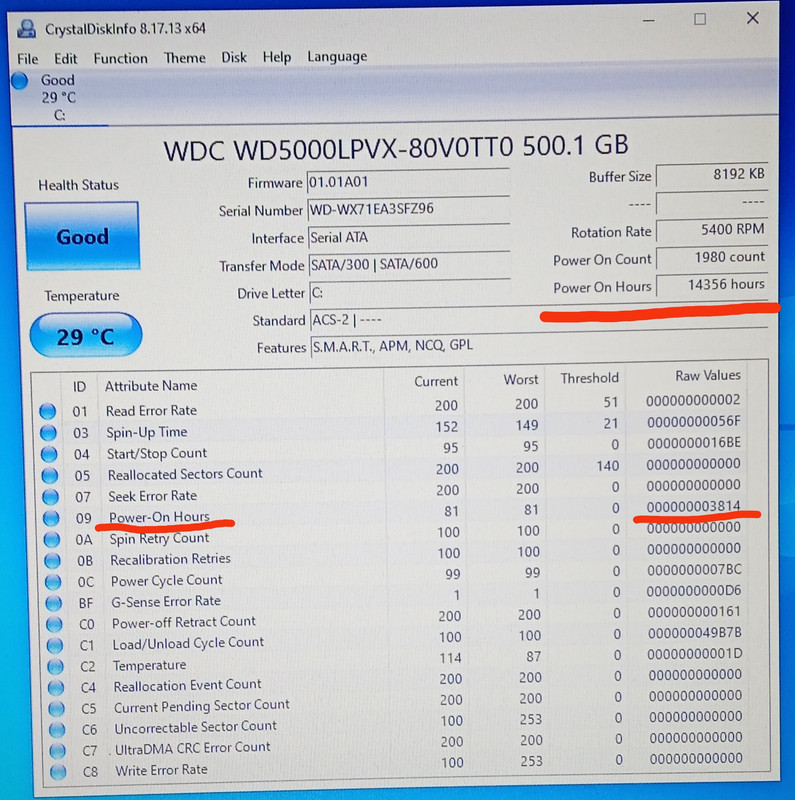Click the 29 °C temperature button
This screenshot has height=800, width=795.
(86, 335)
